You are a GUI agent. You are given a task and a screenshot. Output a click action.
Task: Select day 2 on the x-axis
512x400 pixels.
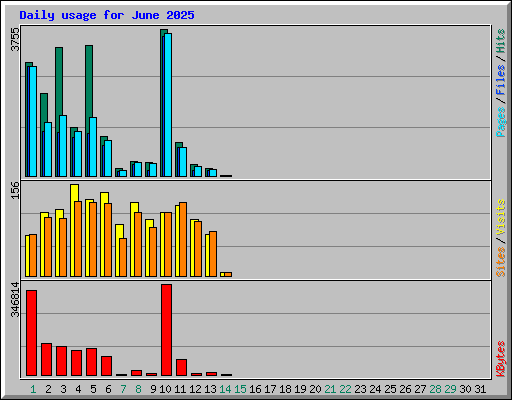click(48, 389)
